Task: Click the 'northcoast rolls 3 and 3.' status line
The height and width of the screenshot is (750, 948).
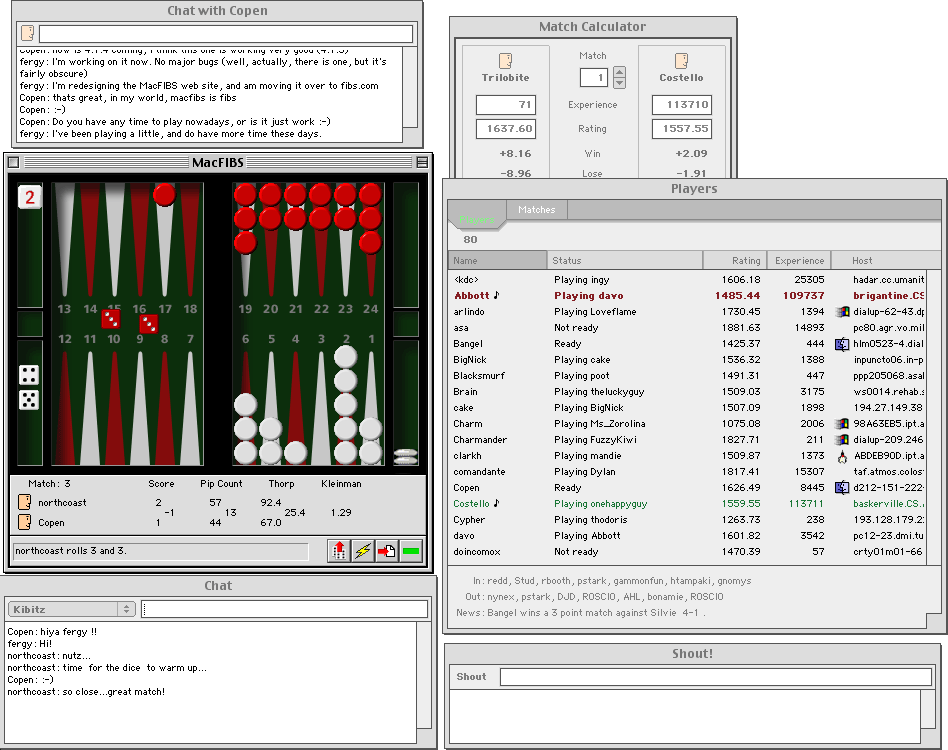Action: (x=160, y=551)
